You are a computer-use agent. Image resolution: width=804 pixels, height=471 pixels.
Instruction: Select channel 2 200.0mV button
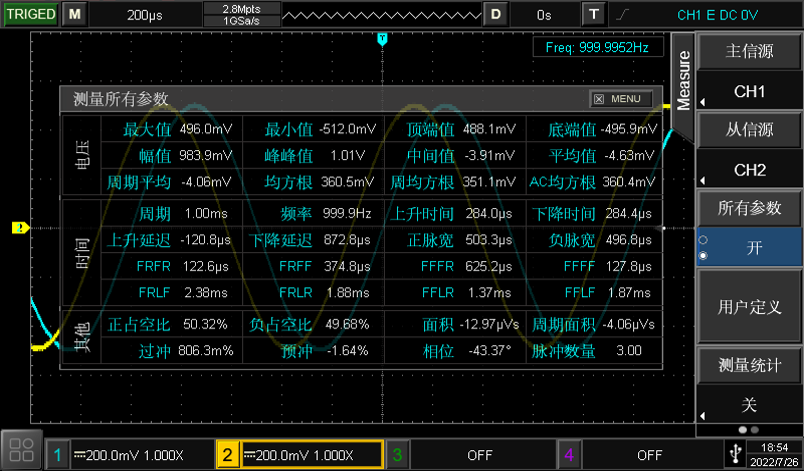(x=298, y=454)
